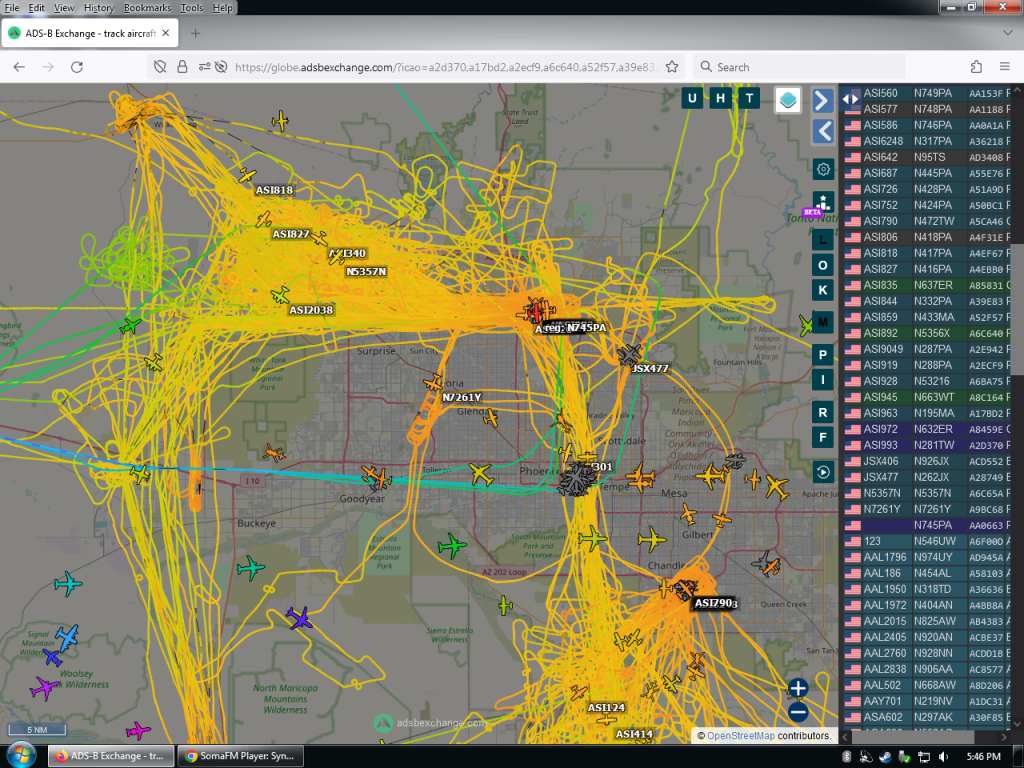Screen dimensions: 1024x768
Task: Click the taskbar volume speaker icon
Action: pyautogui.click(x=943, y=757)
